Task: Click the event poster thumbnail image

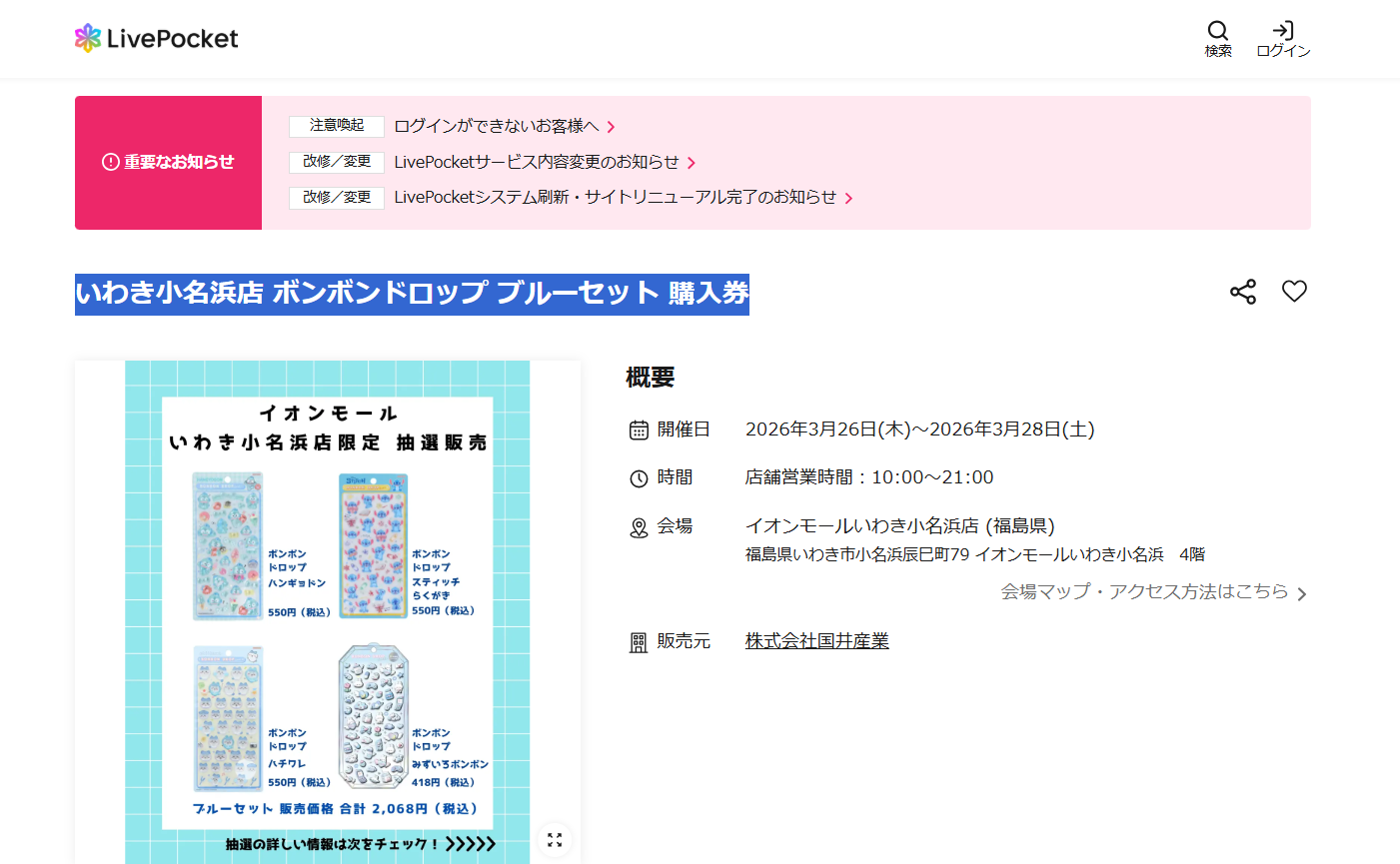Action: [x=327, y=609]
